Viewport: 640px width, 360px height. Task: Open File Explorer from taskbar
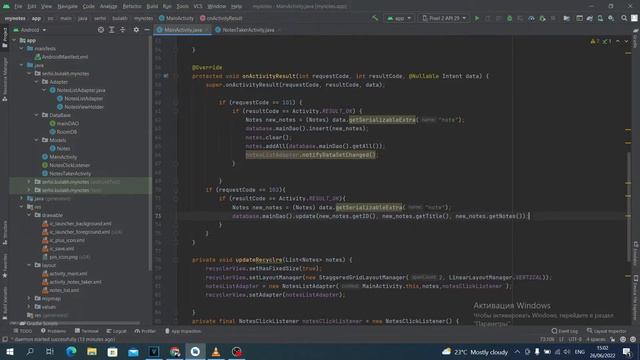coord(92,352)
